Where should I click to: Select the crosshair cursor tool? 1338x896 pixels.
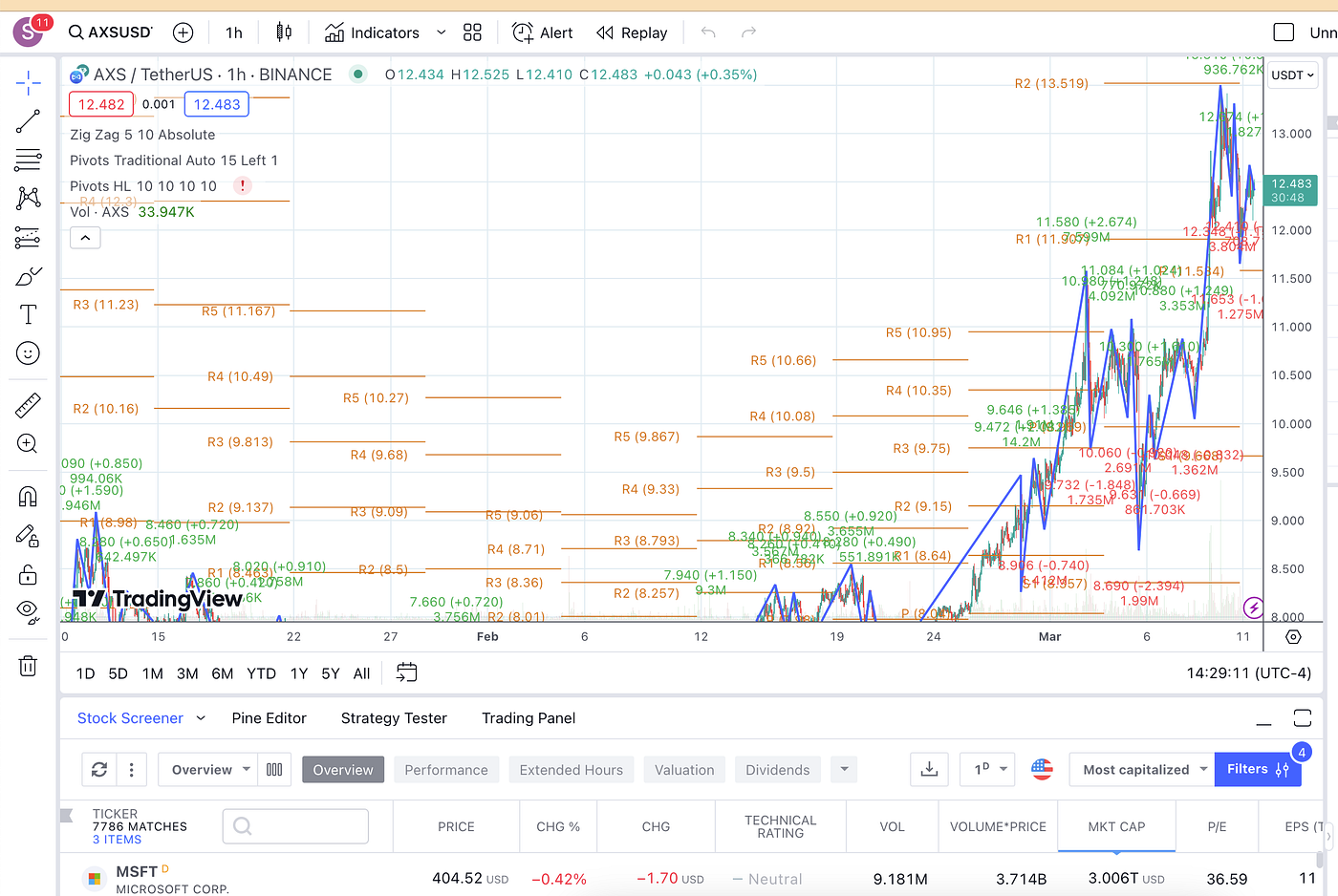(x=29, y=83)
